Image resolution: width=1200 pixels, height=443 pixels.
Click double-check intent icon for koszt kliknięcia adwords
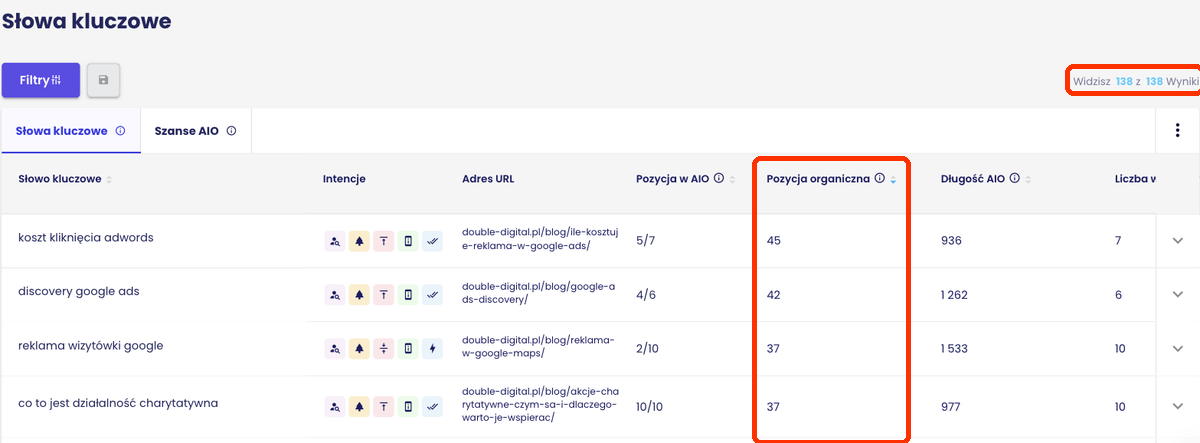pos(432,240)
